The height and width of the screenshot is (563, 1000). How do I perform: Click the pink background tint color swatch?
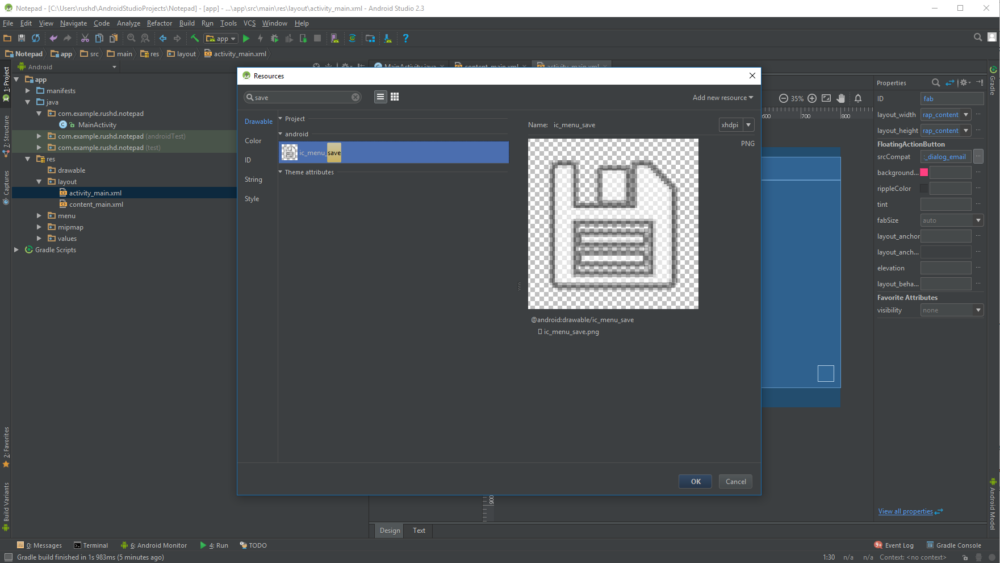click(924, 173)
